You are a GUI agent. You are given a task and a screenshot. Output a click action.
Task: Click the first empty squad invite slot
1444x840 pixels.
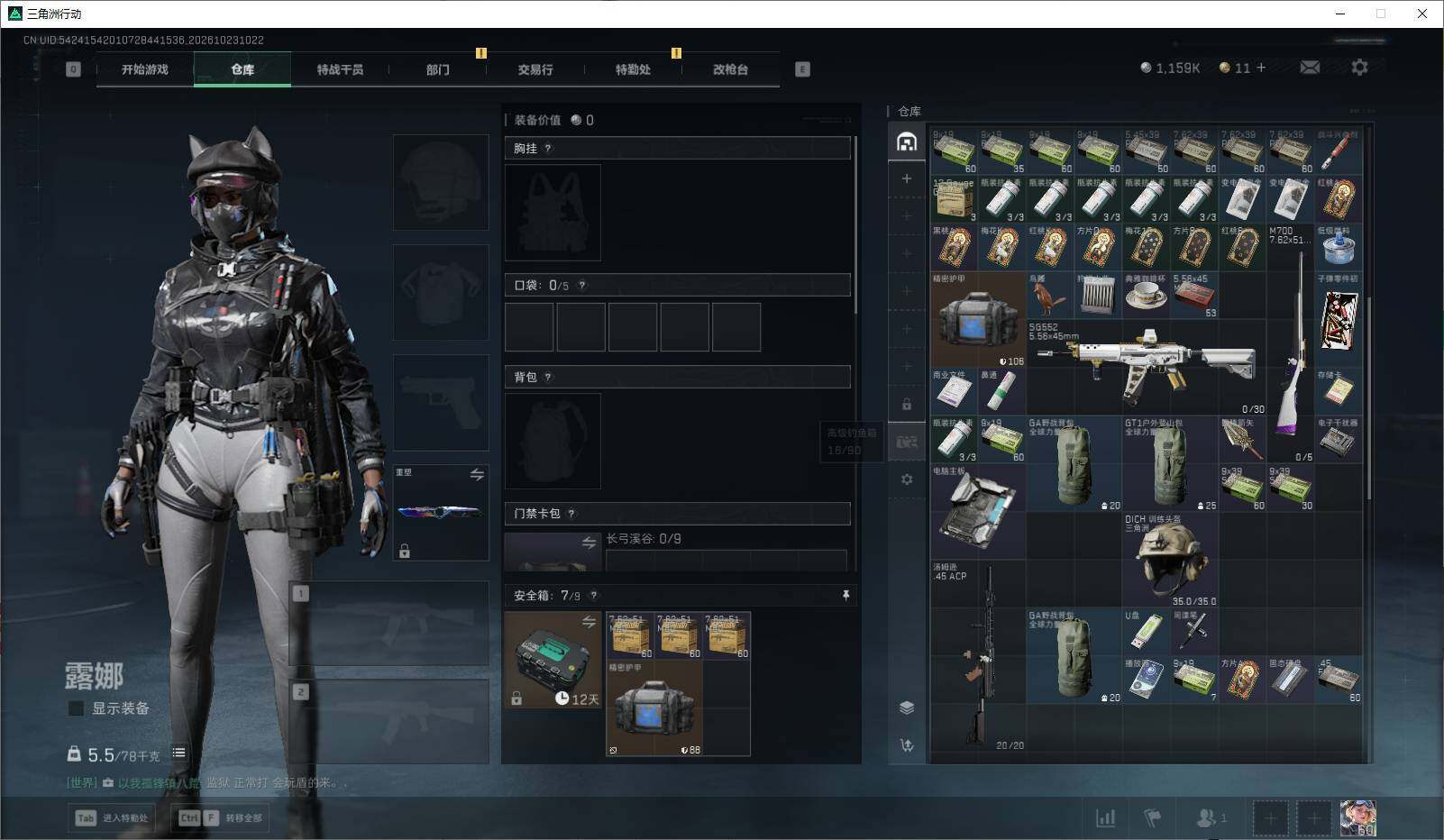[1270, 818]
